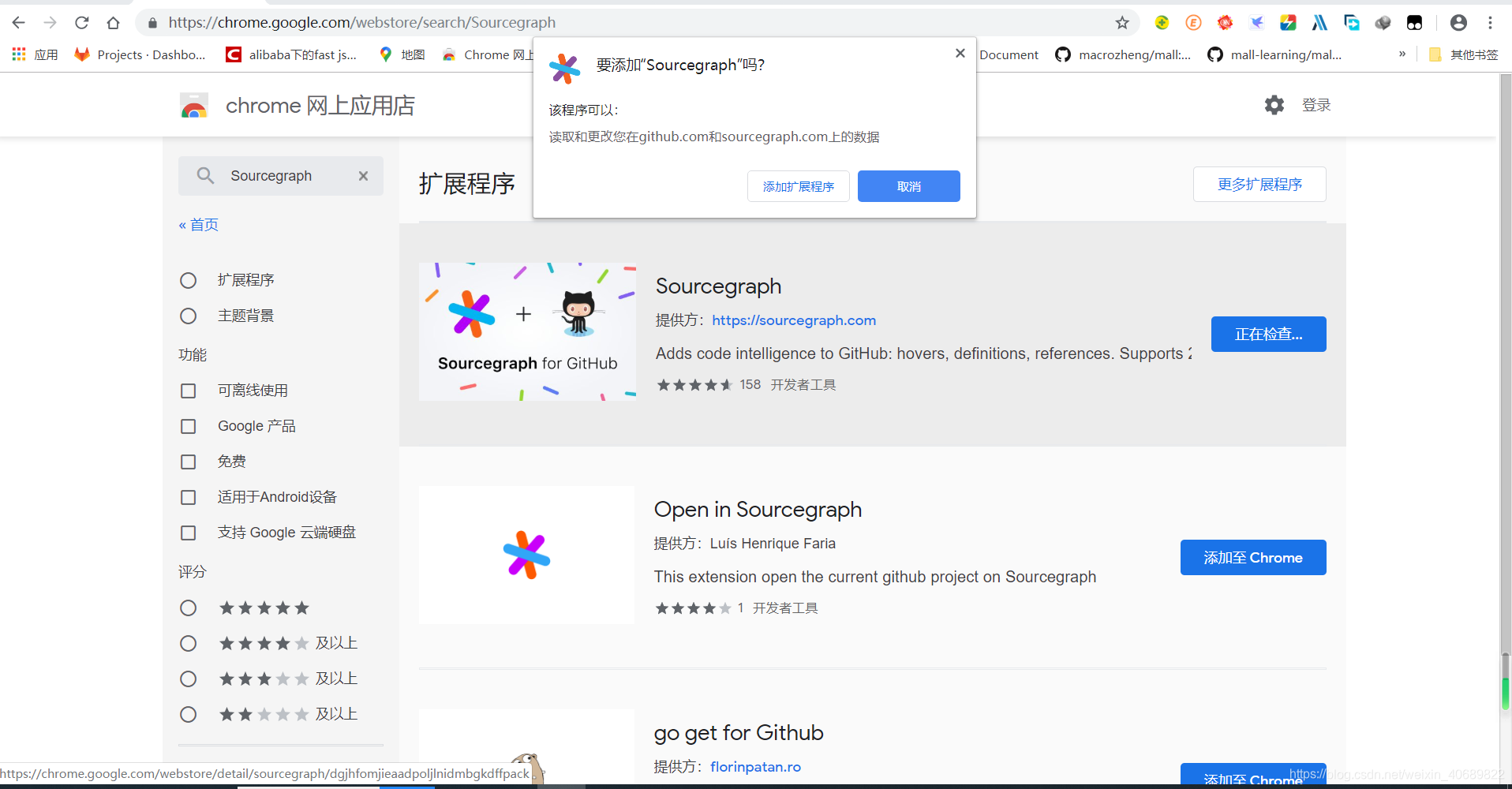Image resolution: width=1512 pixels, height=789 pixels.
Task: Reload the page with refresh icon
Action: [x=82, y=23]
